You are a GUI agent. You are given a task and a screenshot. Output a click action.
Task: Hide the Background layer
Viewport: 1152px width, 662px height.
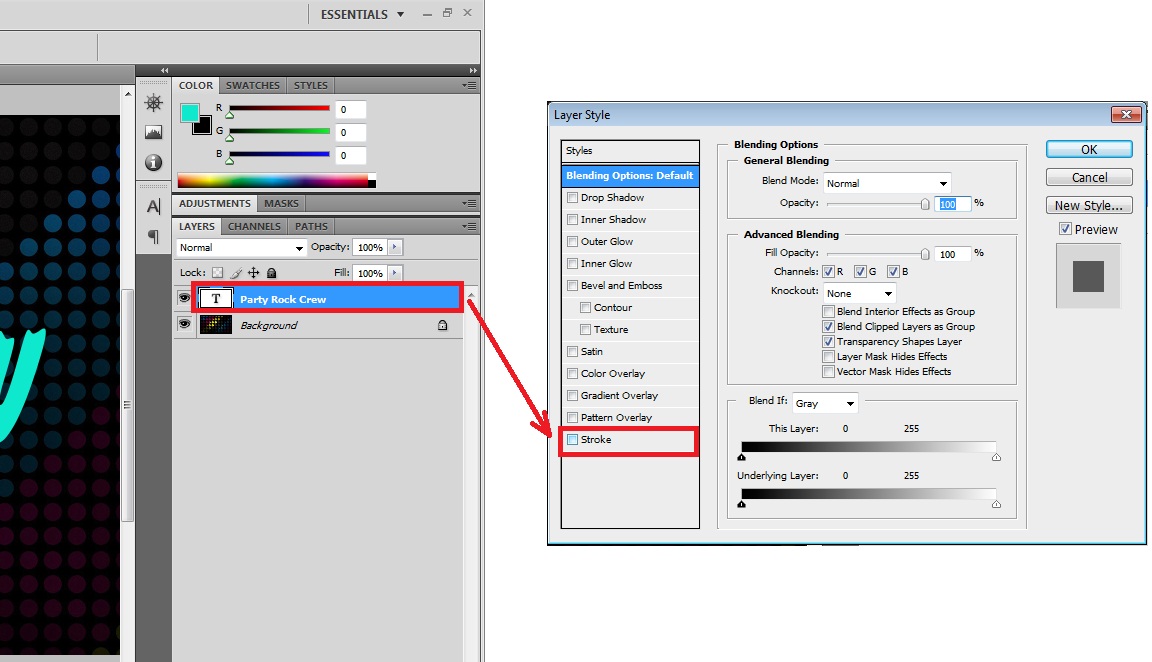pos(184,323)
